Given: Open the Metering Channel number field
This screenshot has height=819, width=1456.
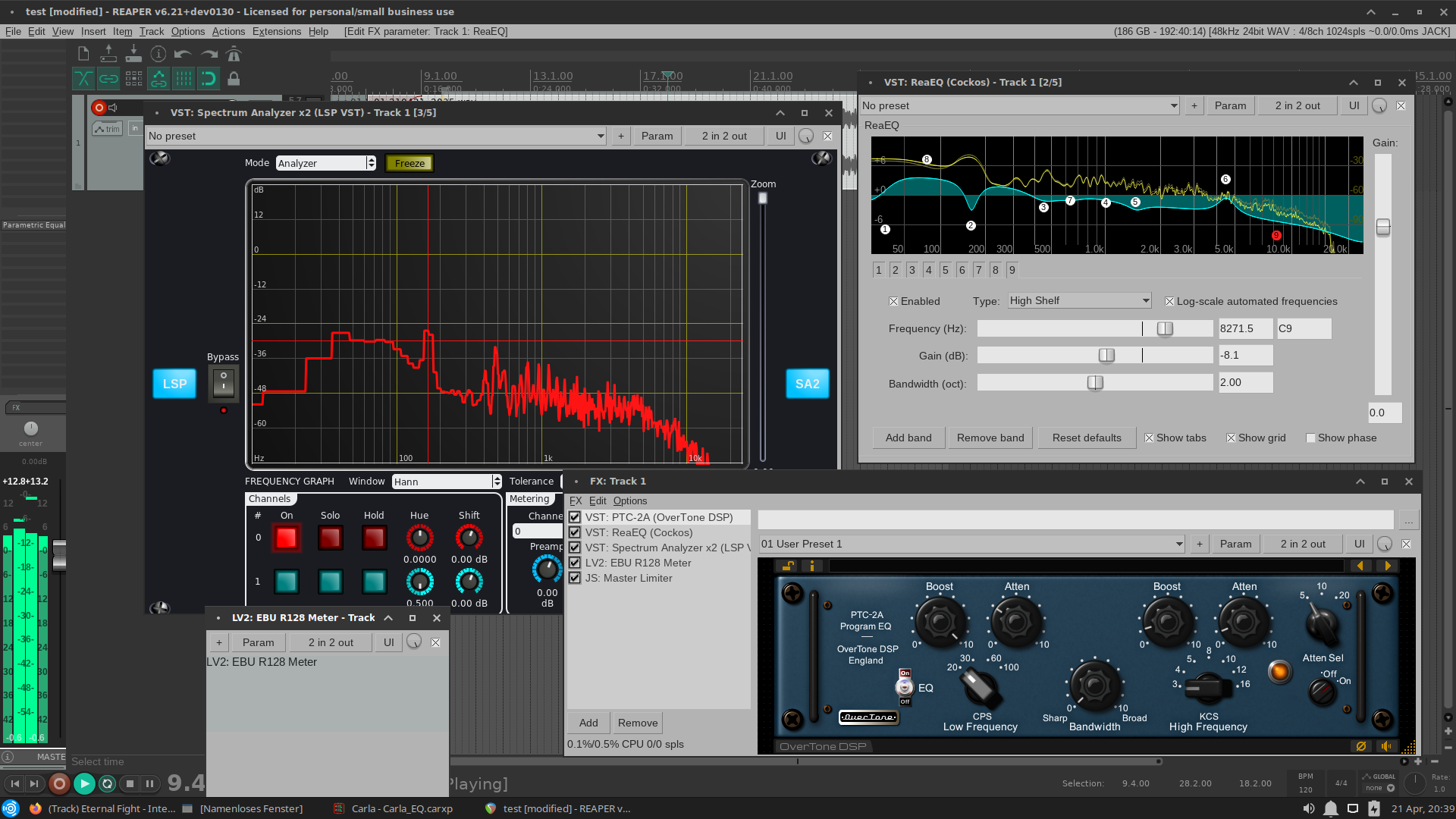Looking at the screenshot, I should pos(537,531).
